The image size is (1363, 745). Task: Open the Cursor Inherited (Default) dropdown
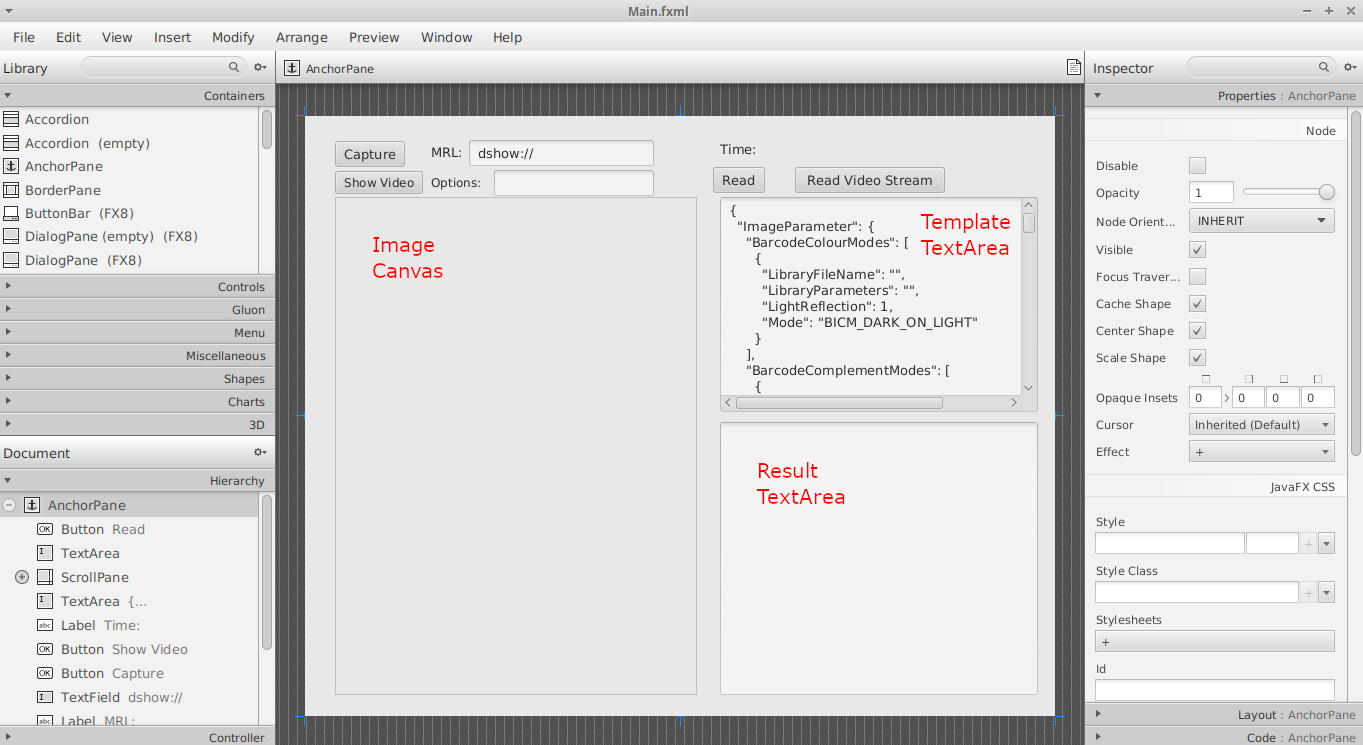pos(1261,425)
